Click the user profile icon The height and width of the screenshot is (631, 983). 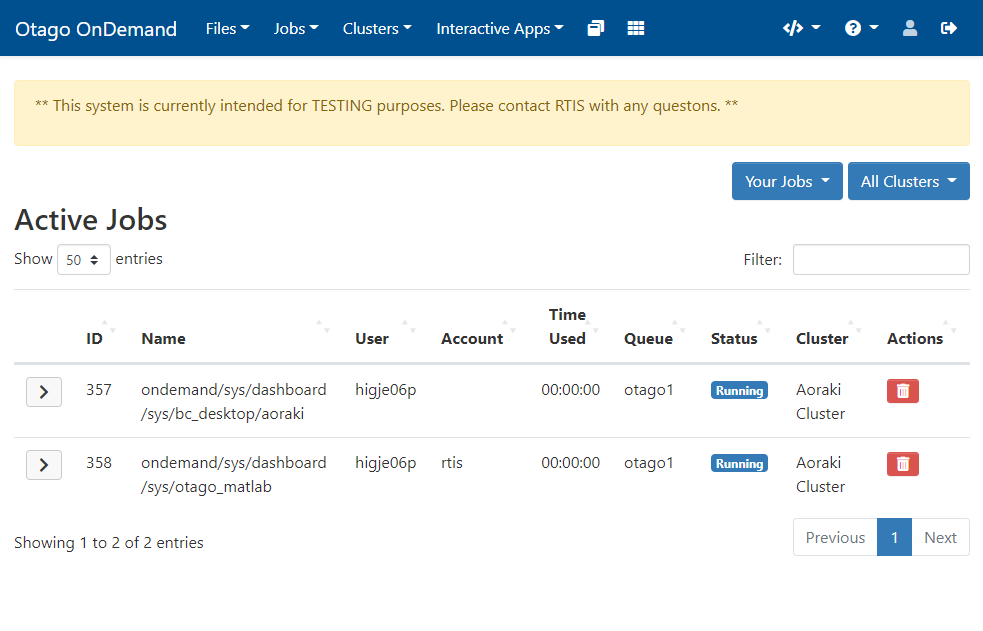[x=910, y=28]
